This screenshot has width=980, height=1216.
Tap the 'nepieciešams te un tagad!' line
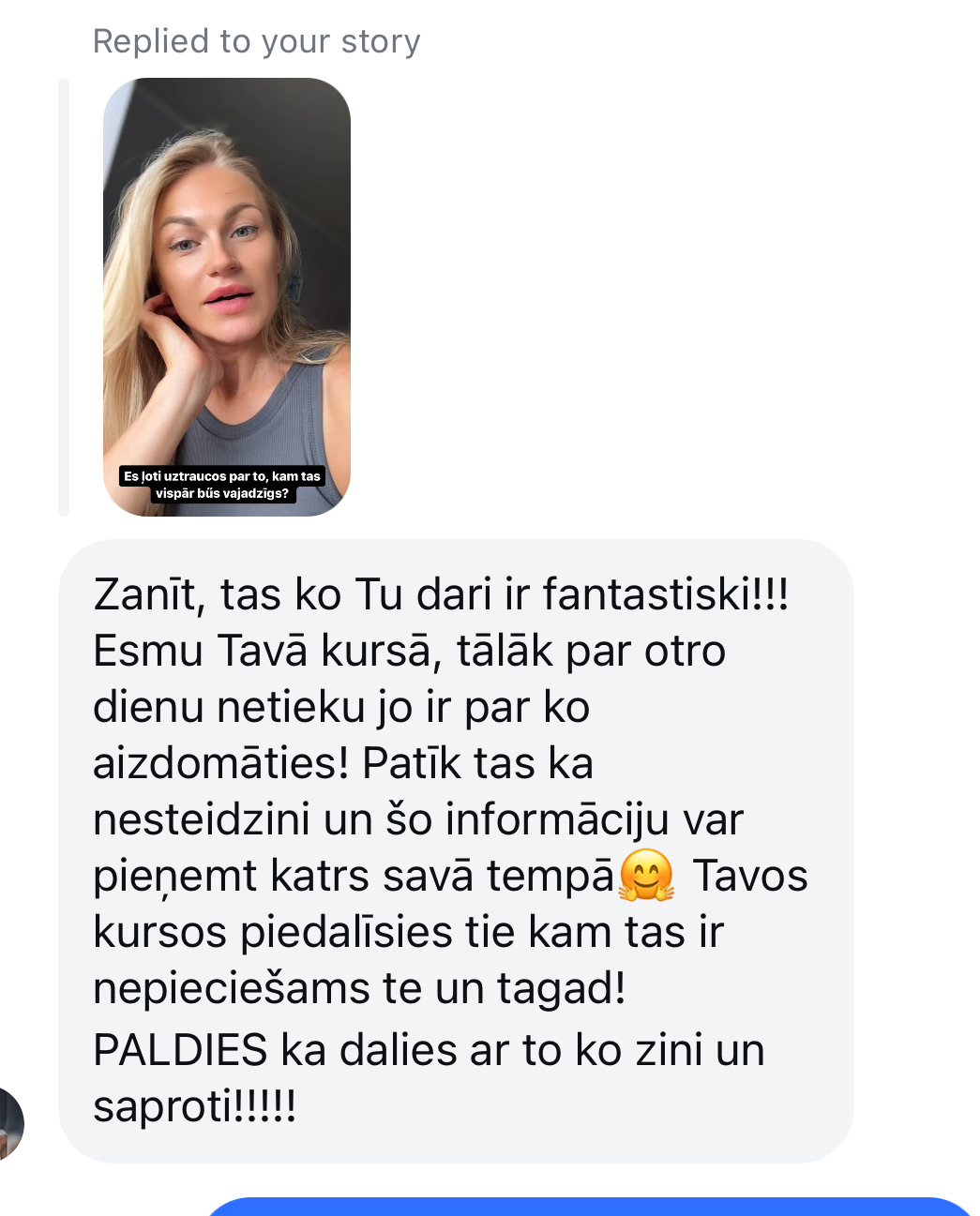pos(359,988)
